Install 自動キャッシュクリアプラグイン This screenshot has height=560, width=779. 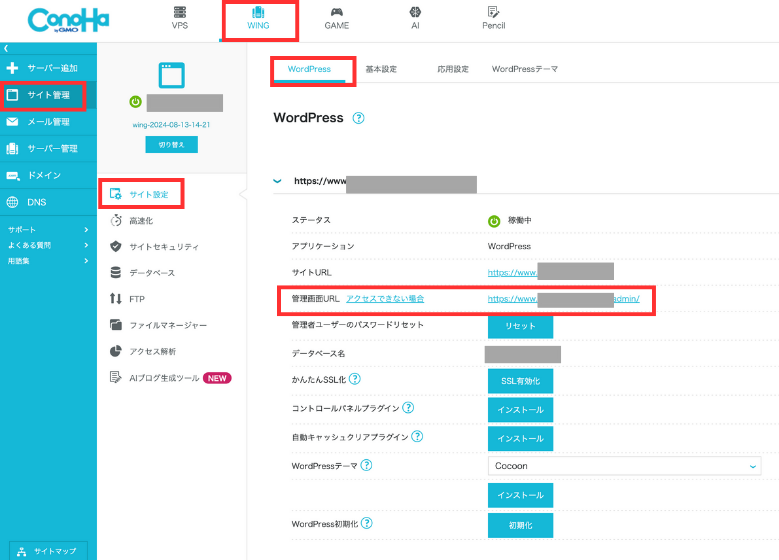520,439
